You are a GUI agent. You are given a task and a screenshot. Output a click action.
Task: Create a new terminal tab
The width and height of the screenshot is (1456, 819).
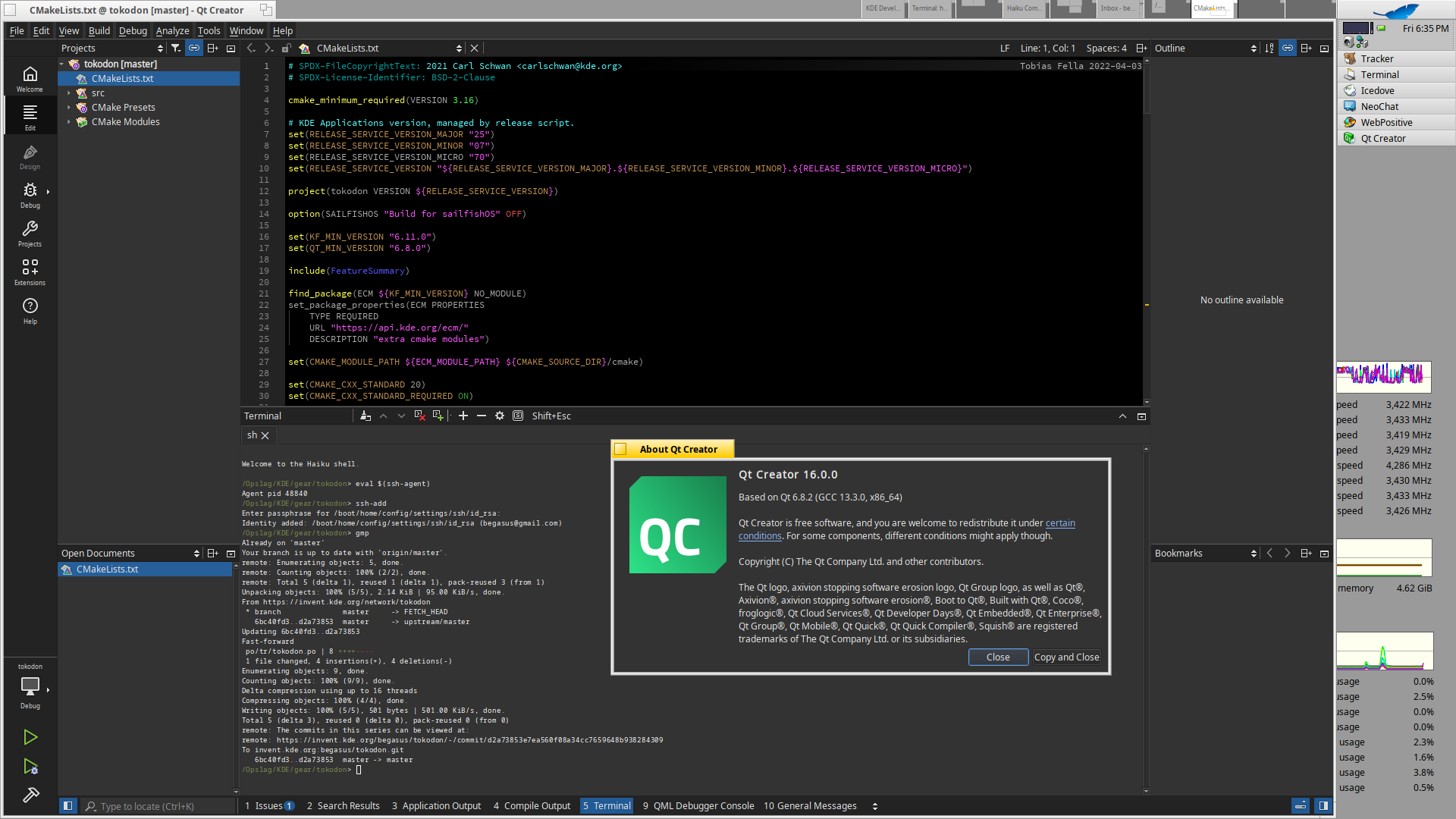click(438, 416)
